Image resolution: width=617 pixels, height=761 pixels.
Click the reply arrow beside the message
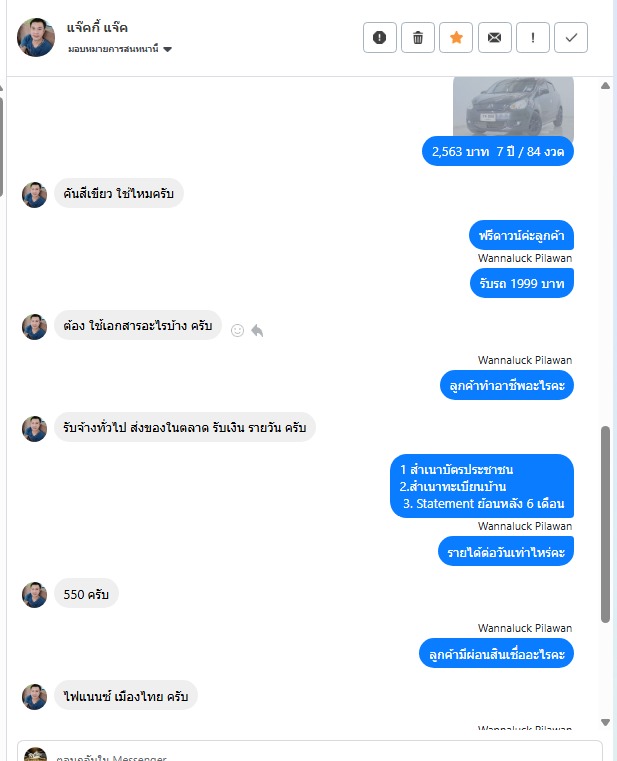tap(257, 331)
